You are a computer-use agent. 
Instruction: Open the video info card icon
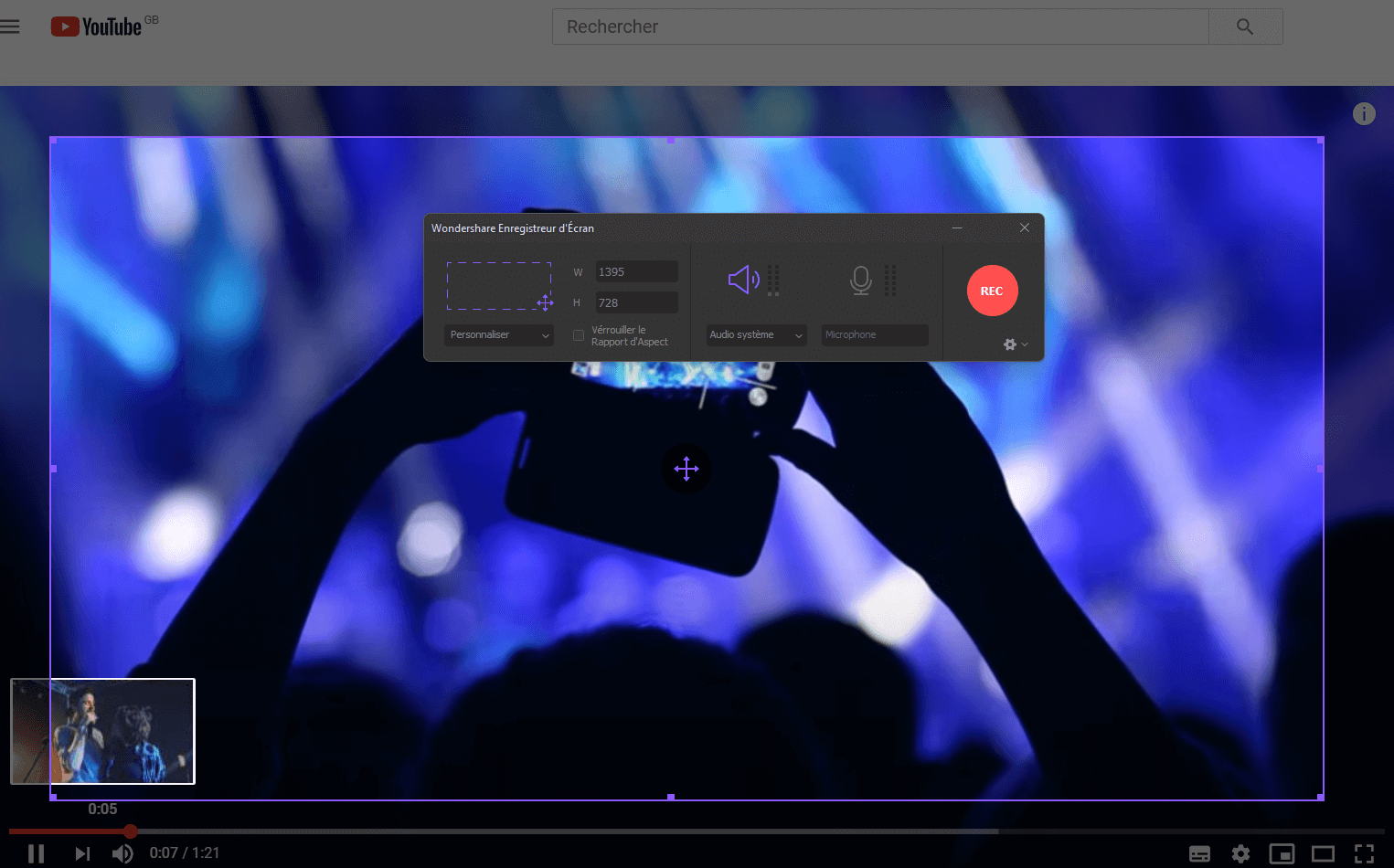click(1363, 113)
